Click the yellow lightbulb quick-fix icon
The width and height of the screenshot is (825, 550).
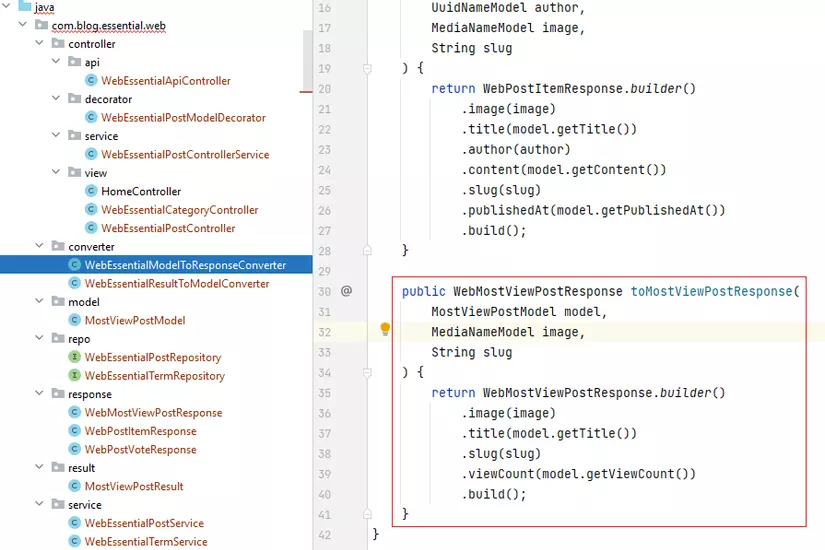(385, 330)
